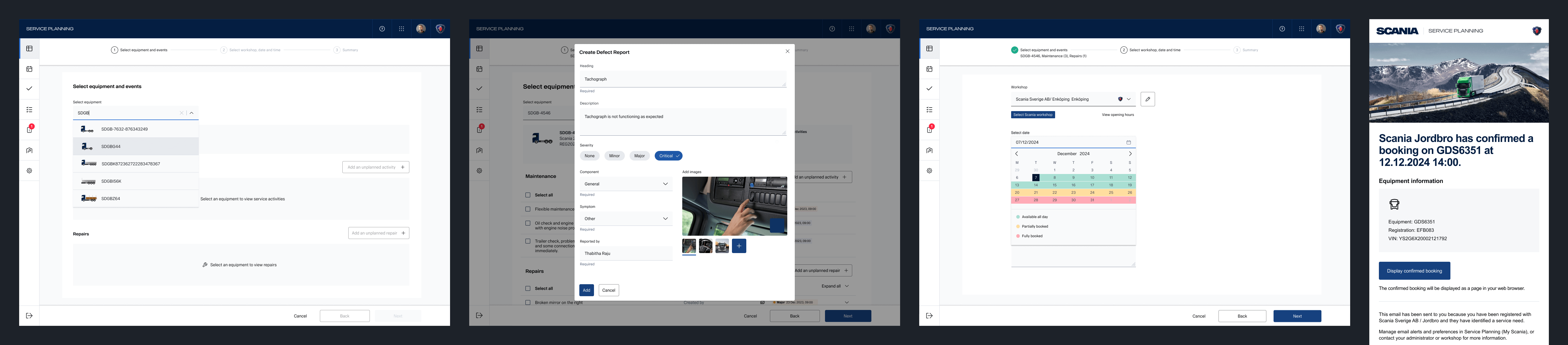The height and width of the screenshot is (345, 1568).
Task: Open the Component General dropdown
Action: tap(626, 184)
